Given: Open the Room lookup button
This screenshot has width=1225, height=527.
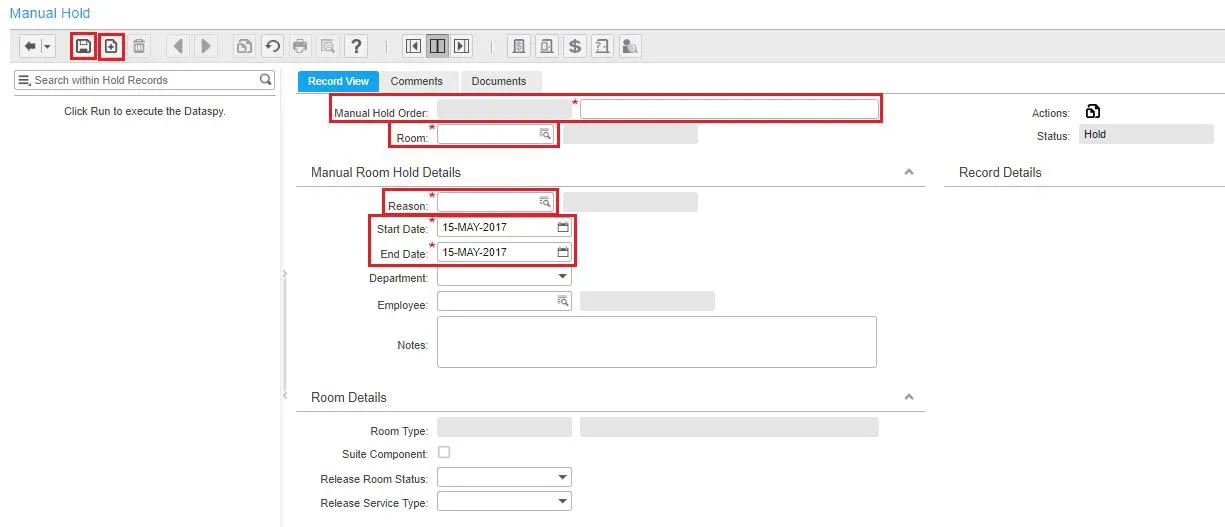Looking at the screenshot, I should point(545,133).
